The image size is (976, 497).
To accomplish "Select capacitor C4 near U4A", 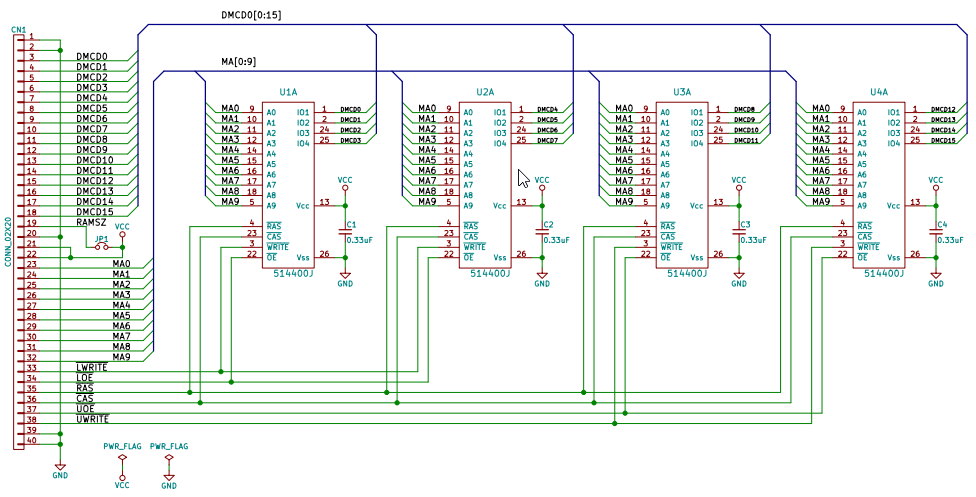I will click(x=936, y=231).
